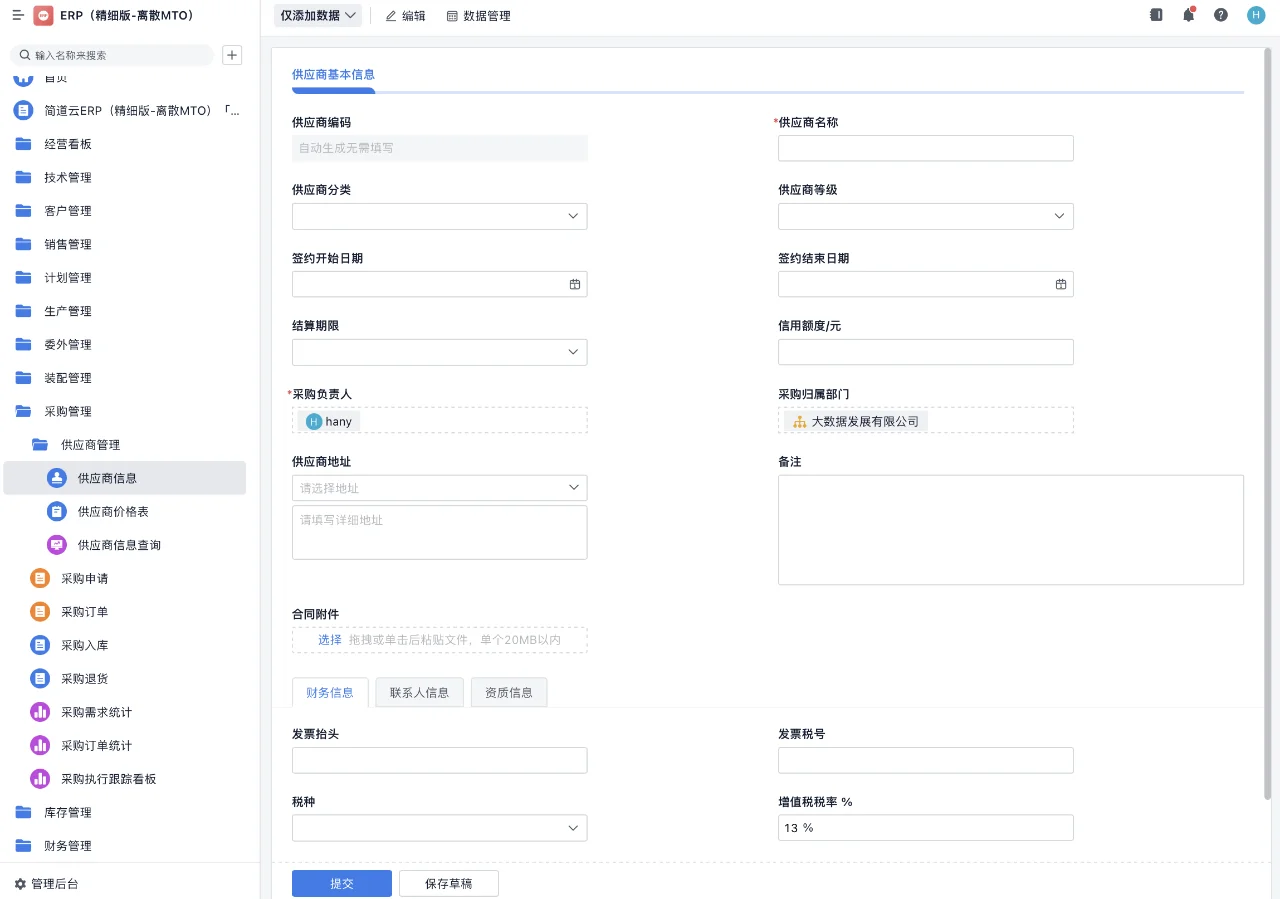
Task: Click the notification bell icon
Action: (x=1189, y=15)
